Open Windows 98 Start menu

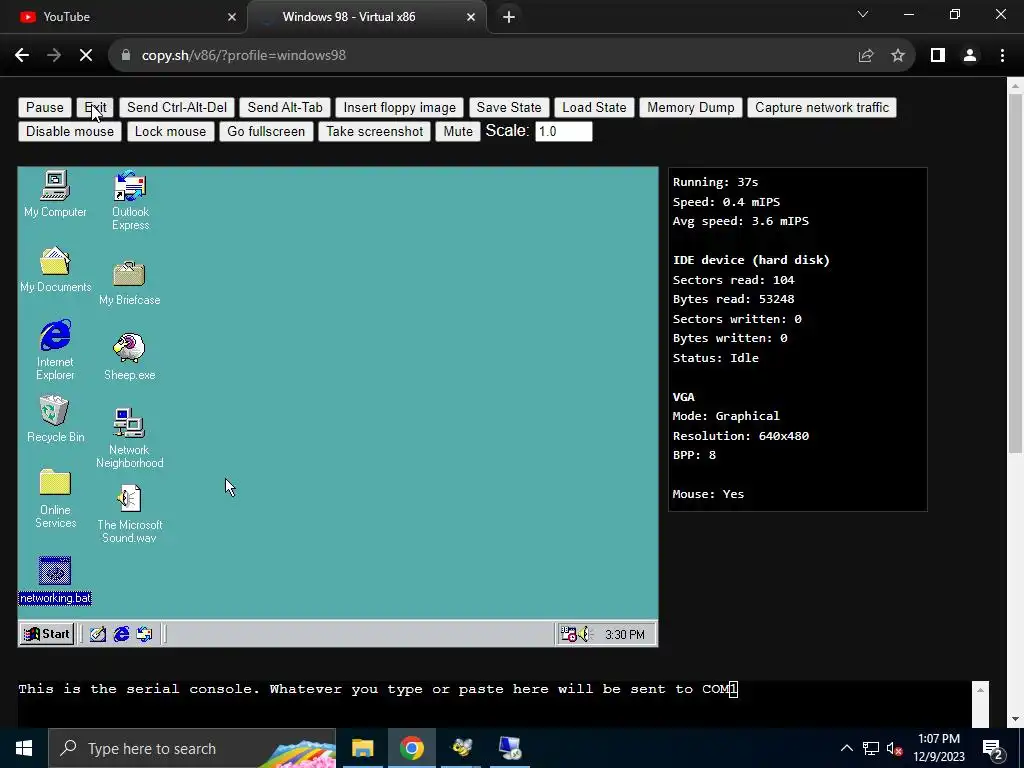[x=46, y=634]
